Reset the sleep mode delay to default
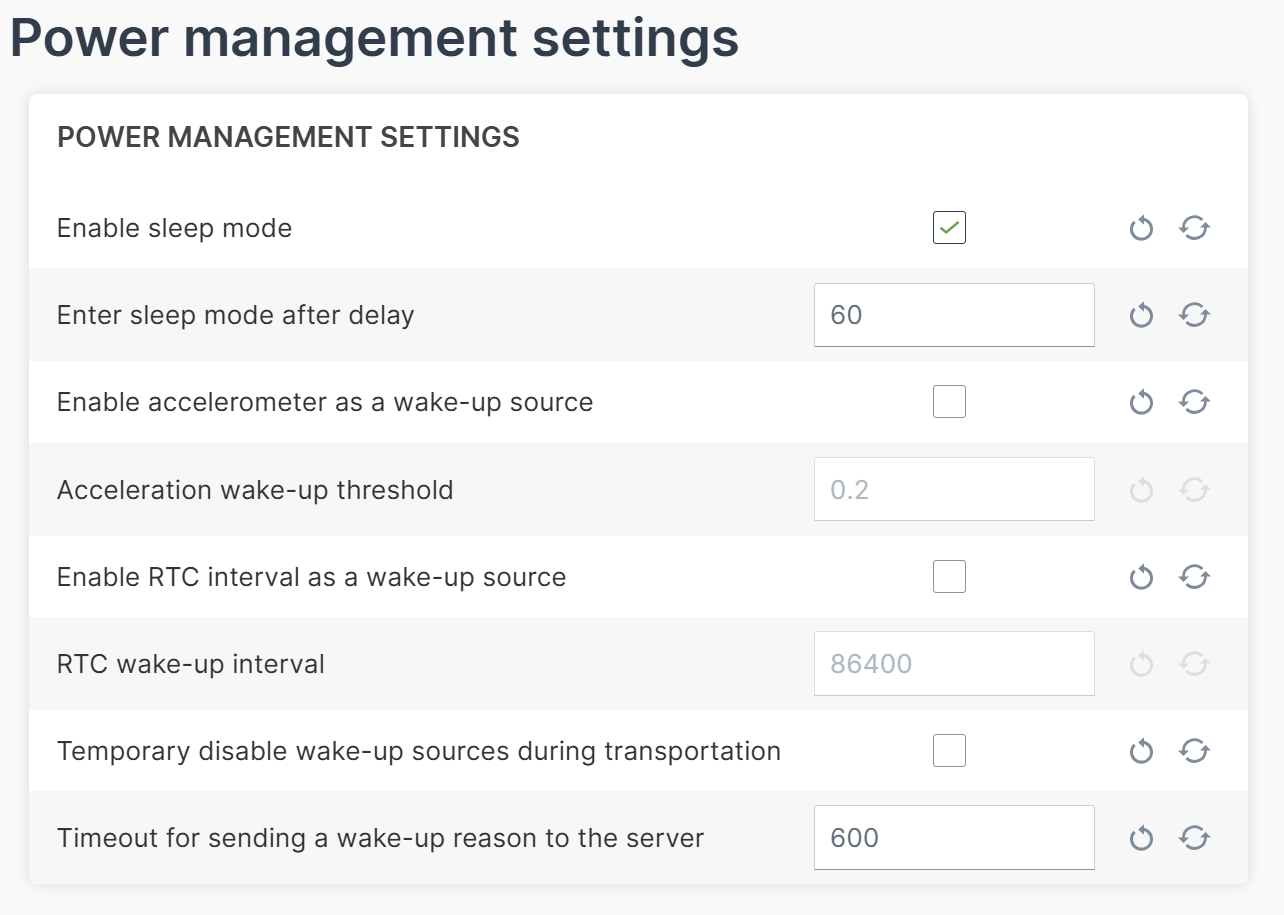Screen dimensions: 1284x915 [x=1141, y=315]
